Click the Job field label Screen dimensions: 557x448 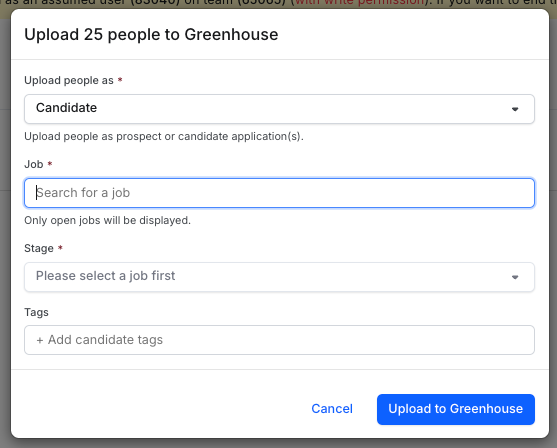34,164
